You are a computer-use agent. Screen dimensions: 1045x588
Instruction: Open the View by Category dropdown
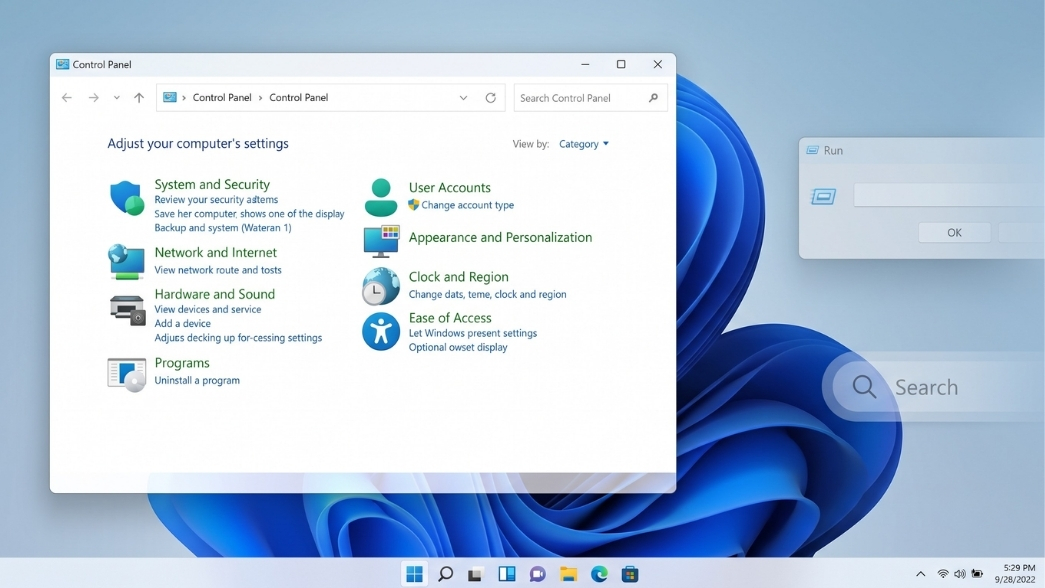584,144
